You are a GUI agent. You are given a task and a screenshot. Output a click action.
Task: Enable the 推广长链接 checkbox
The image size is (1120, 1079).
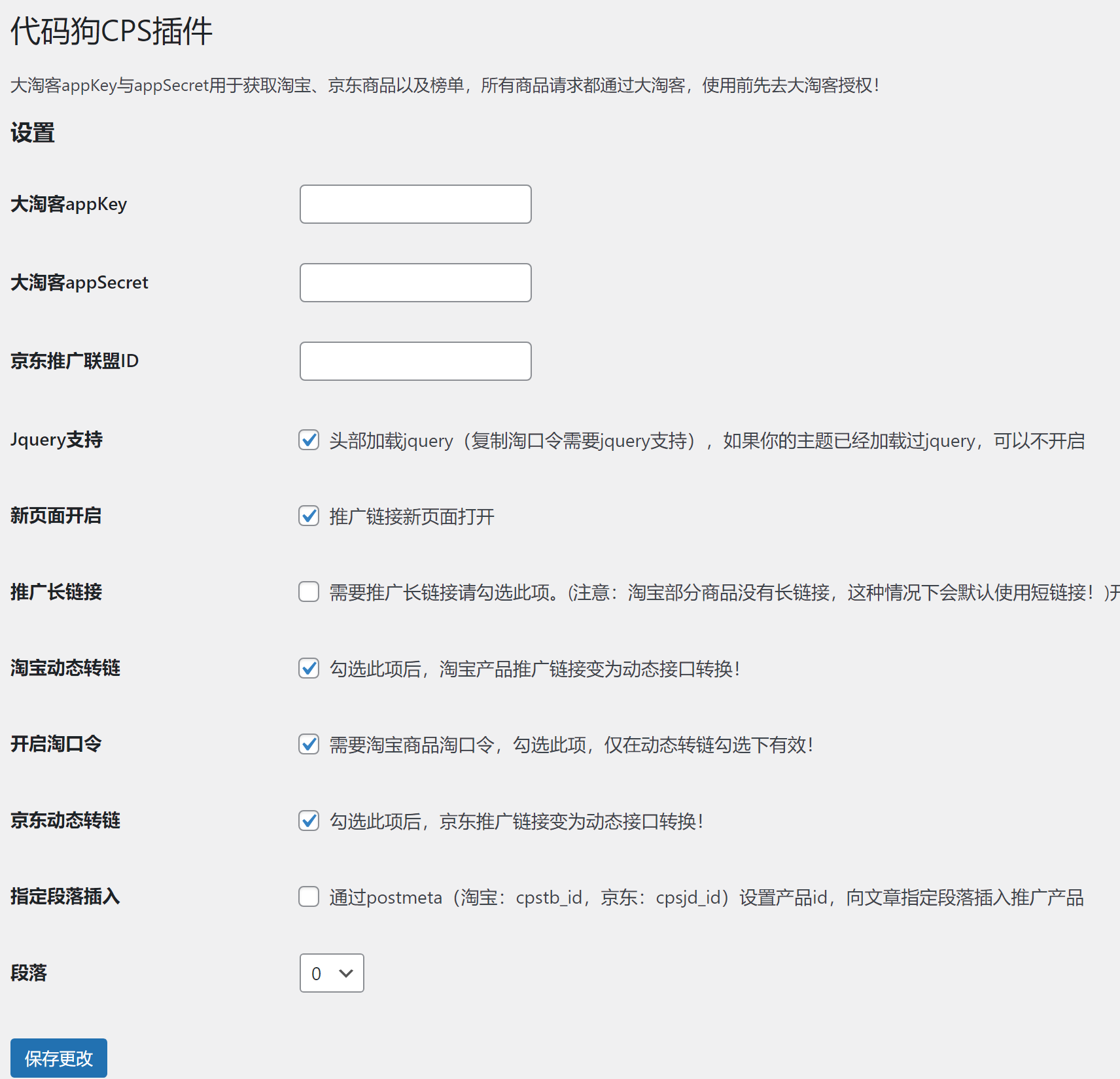pyautogui.click(x=309, y=592)
